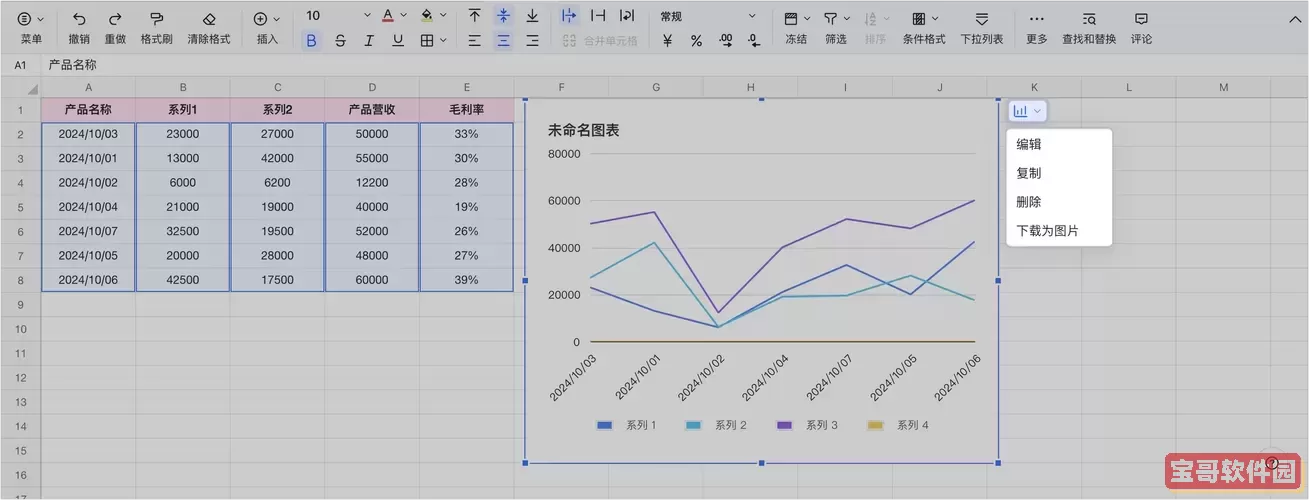Viewport: 1309px width, 500px height.
Task: Click the 下拉列表 dropdown list tool
Action: [x=982, y=28]
